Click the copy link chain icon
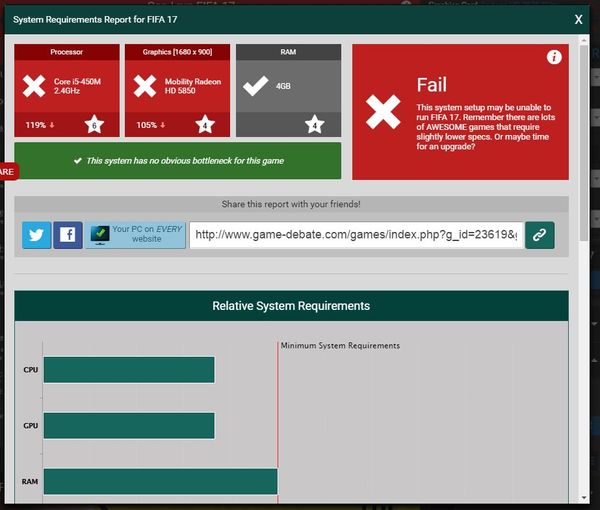600x510 pixels. 540,235
